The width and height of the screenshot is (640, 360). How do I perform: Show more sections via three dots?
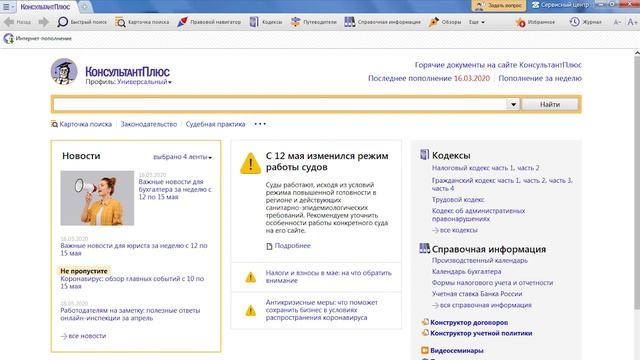260,124
